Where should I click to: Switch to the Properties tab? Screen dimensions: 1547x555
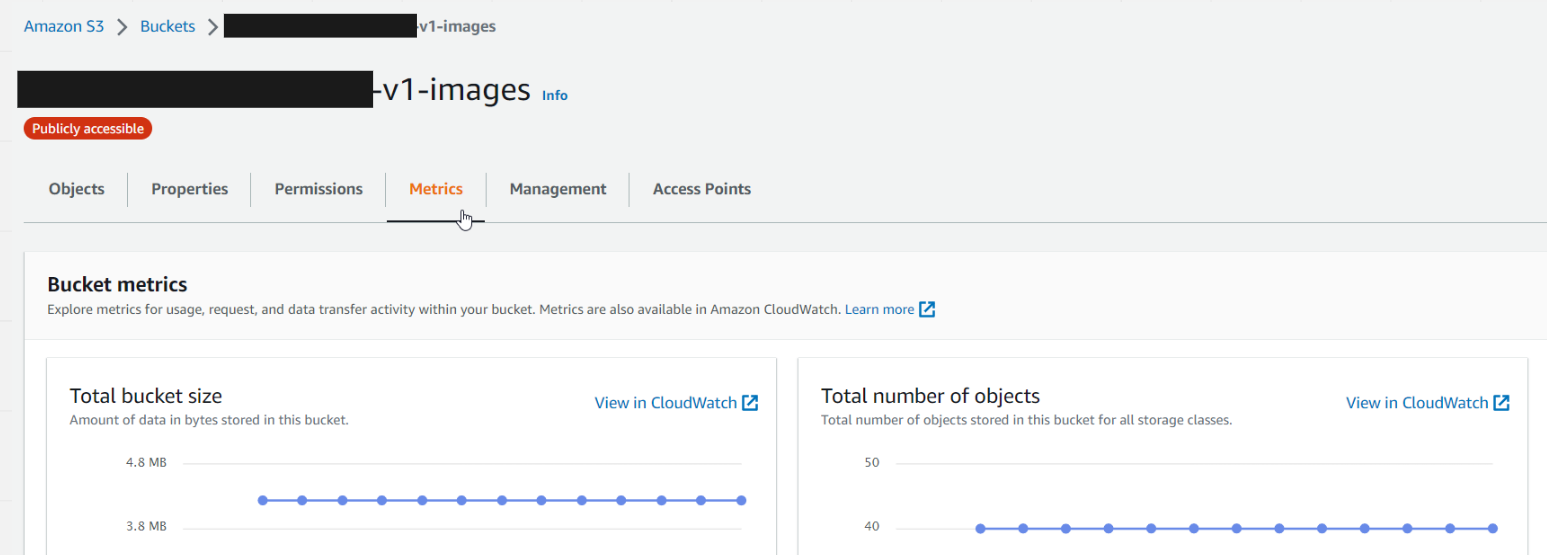pyautogui.click(x=190, y=189)
